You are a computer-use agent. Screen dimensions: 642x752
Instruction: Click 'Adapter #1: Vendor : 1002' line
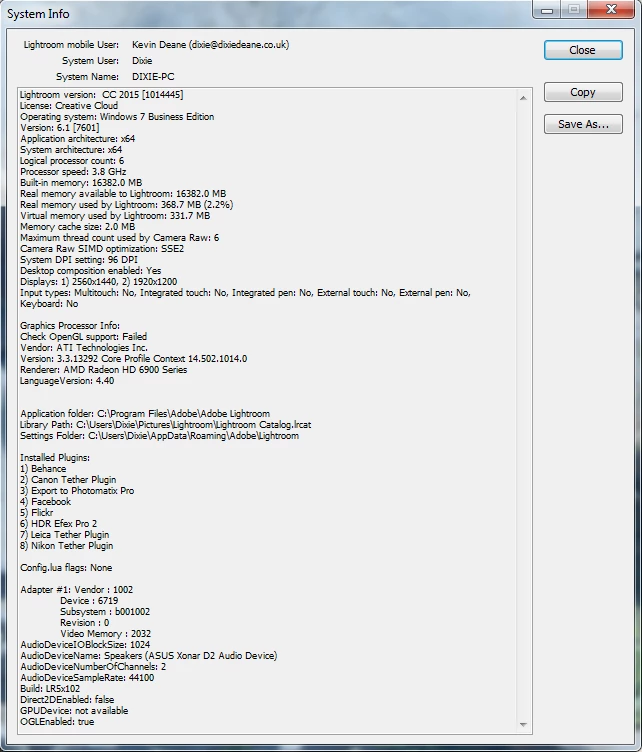point(77,590)
